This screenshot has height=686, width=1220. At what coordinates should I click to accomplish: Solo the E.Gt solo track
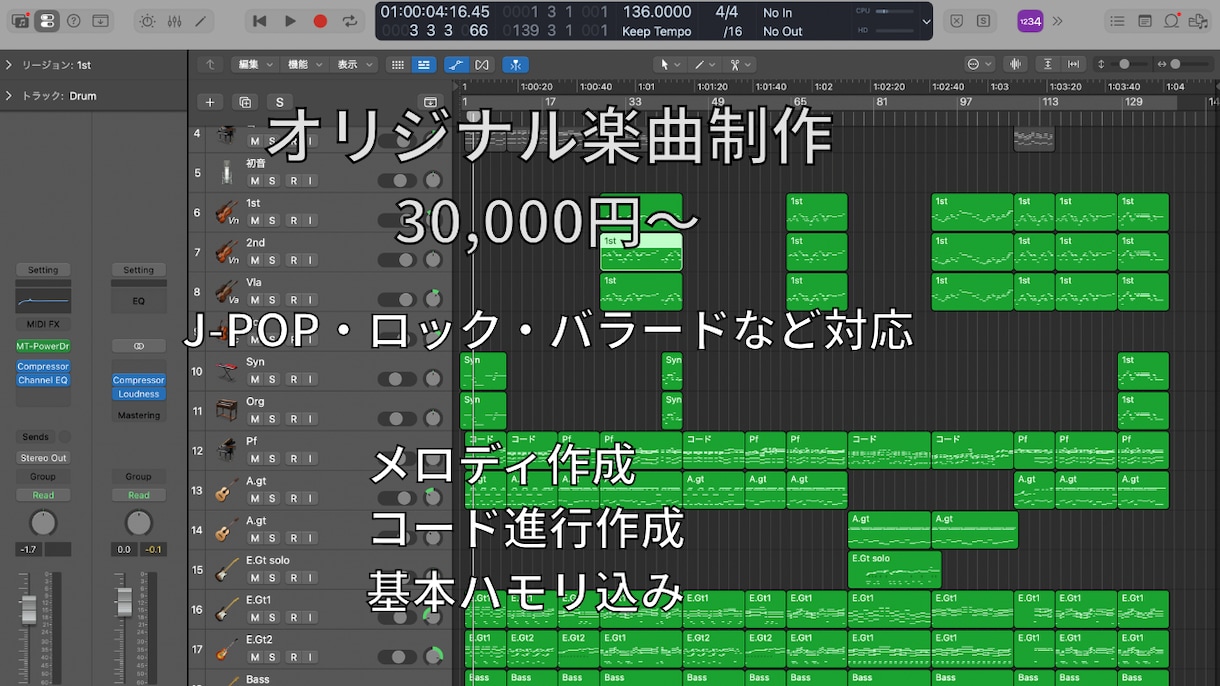tap(272, 578)
